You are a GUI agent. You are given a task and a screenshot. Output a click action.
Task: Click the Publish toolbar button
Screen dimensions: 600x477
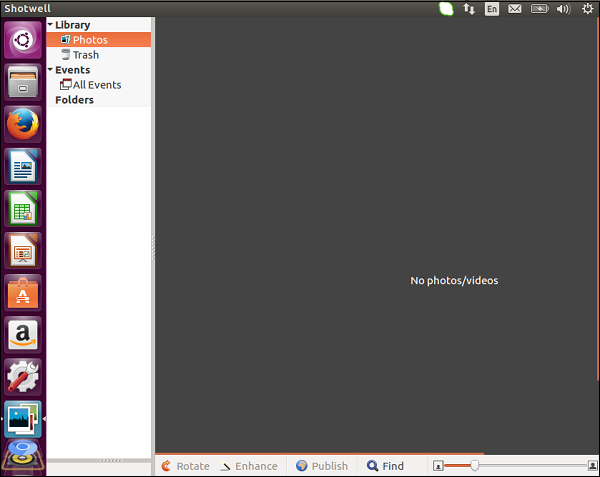pos(322,466)
